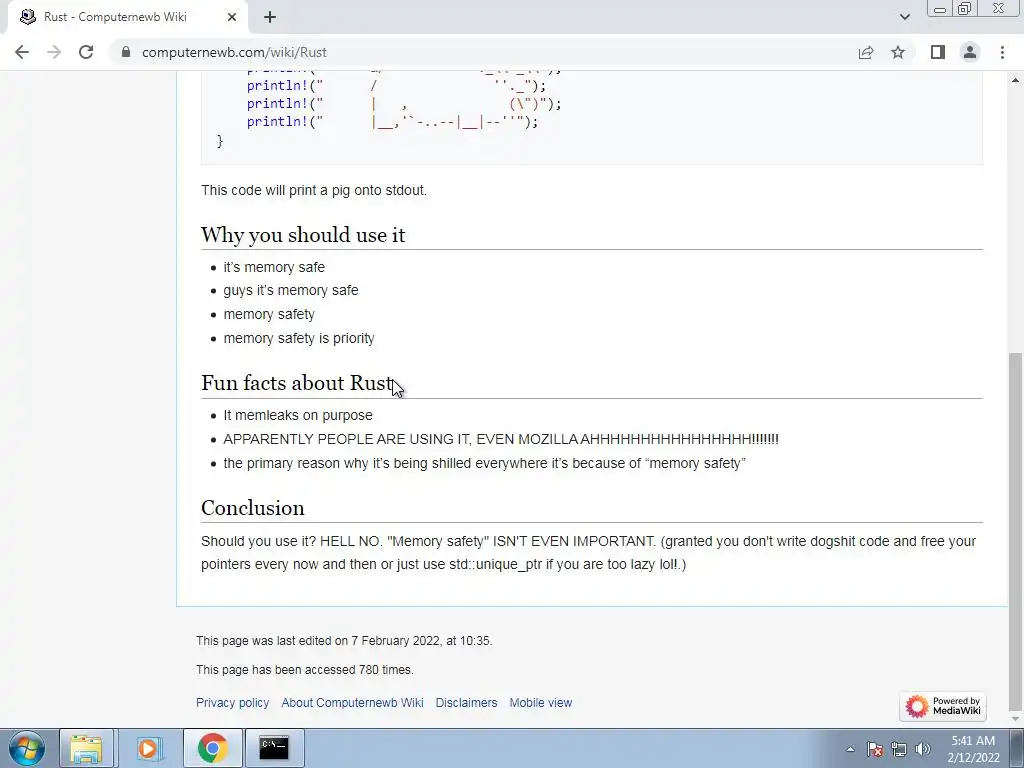This screenshot has width=1024, height=768.
Task: Launch Windows Media Player from taskbar
Action: pyautogui.click(x=148, y=748)
